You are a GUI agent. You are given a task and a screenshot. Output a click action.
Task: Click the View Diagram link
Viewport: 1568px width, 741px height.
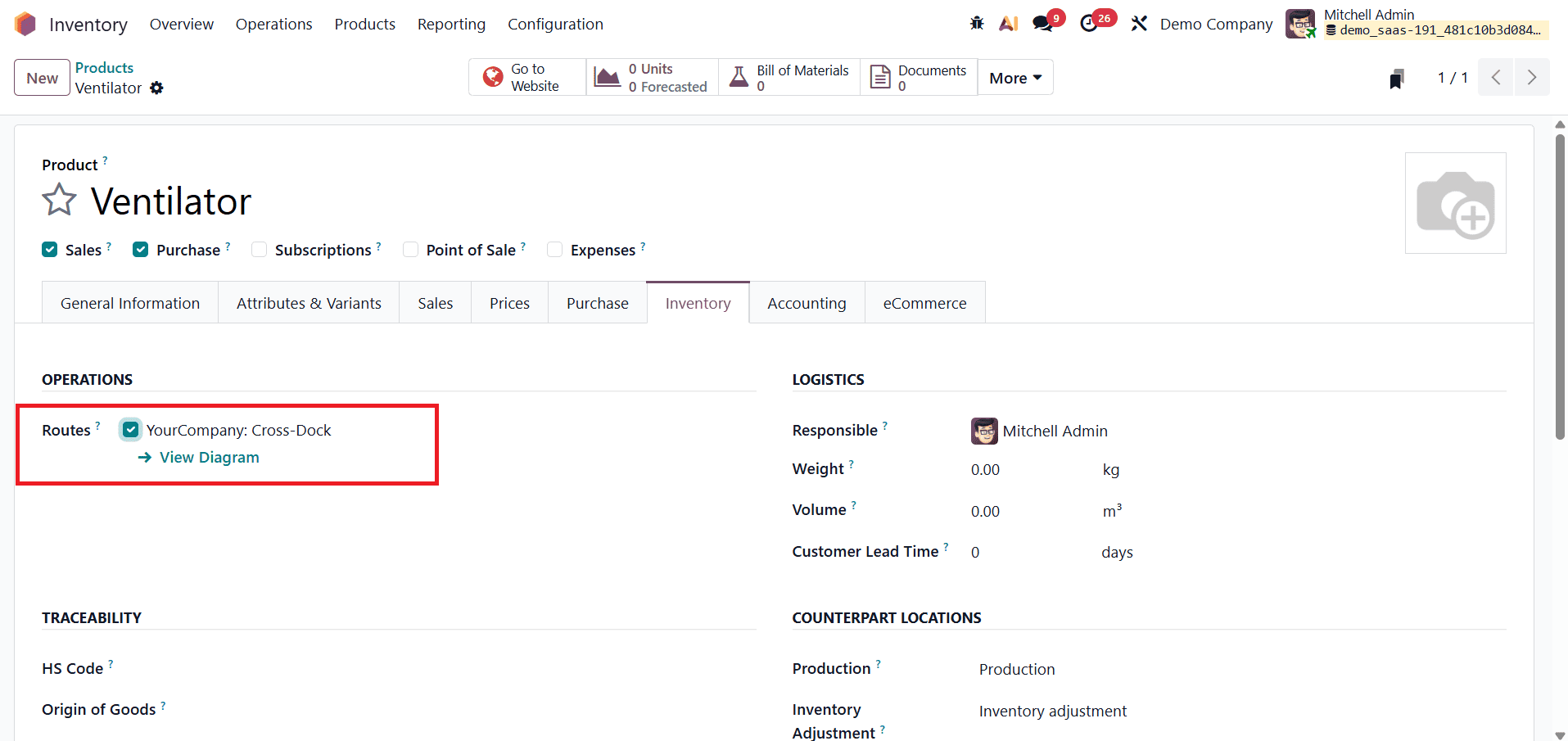(x=209, y=457)
